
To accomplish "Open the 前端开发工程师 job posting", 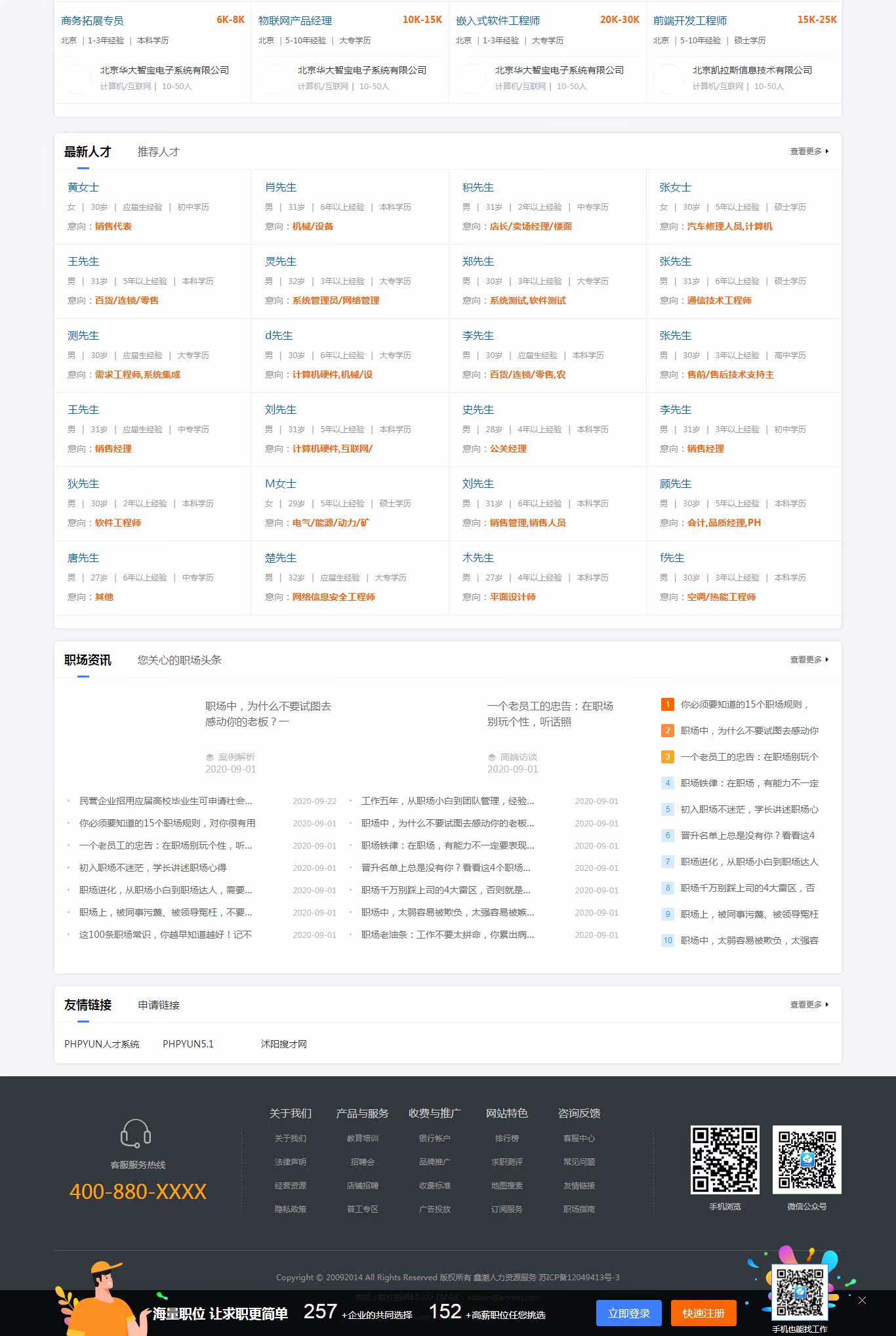I will point(690,21).
